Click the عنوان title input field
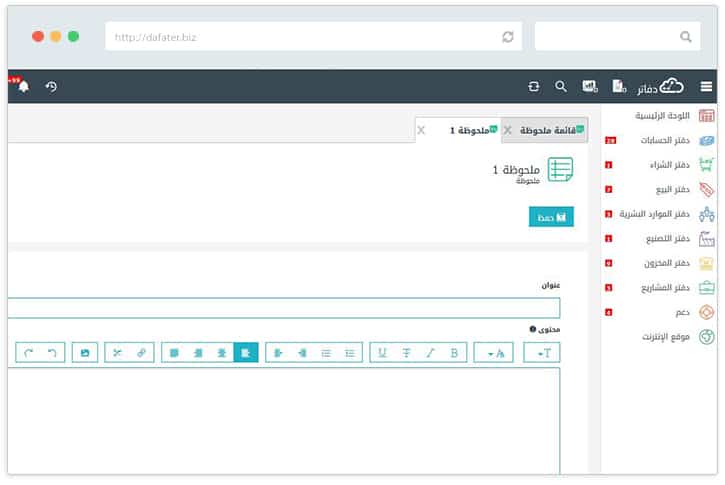The width and height of the screenshot is (725, 485). point(285,308)
